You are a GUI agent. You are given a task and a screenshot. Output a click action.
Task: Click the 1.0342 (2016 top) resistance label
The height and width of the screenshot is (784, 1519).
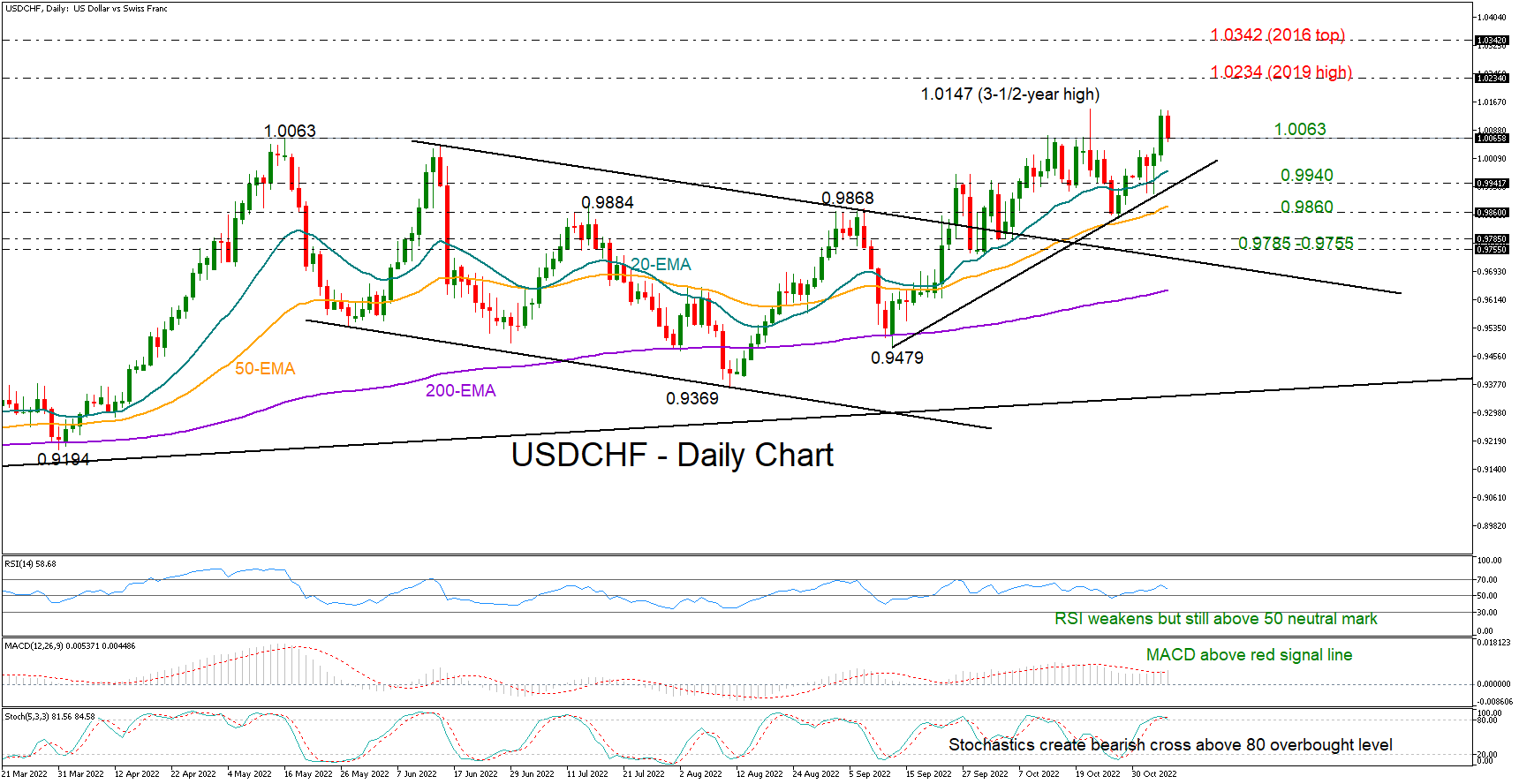[1277, 34]
